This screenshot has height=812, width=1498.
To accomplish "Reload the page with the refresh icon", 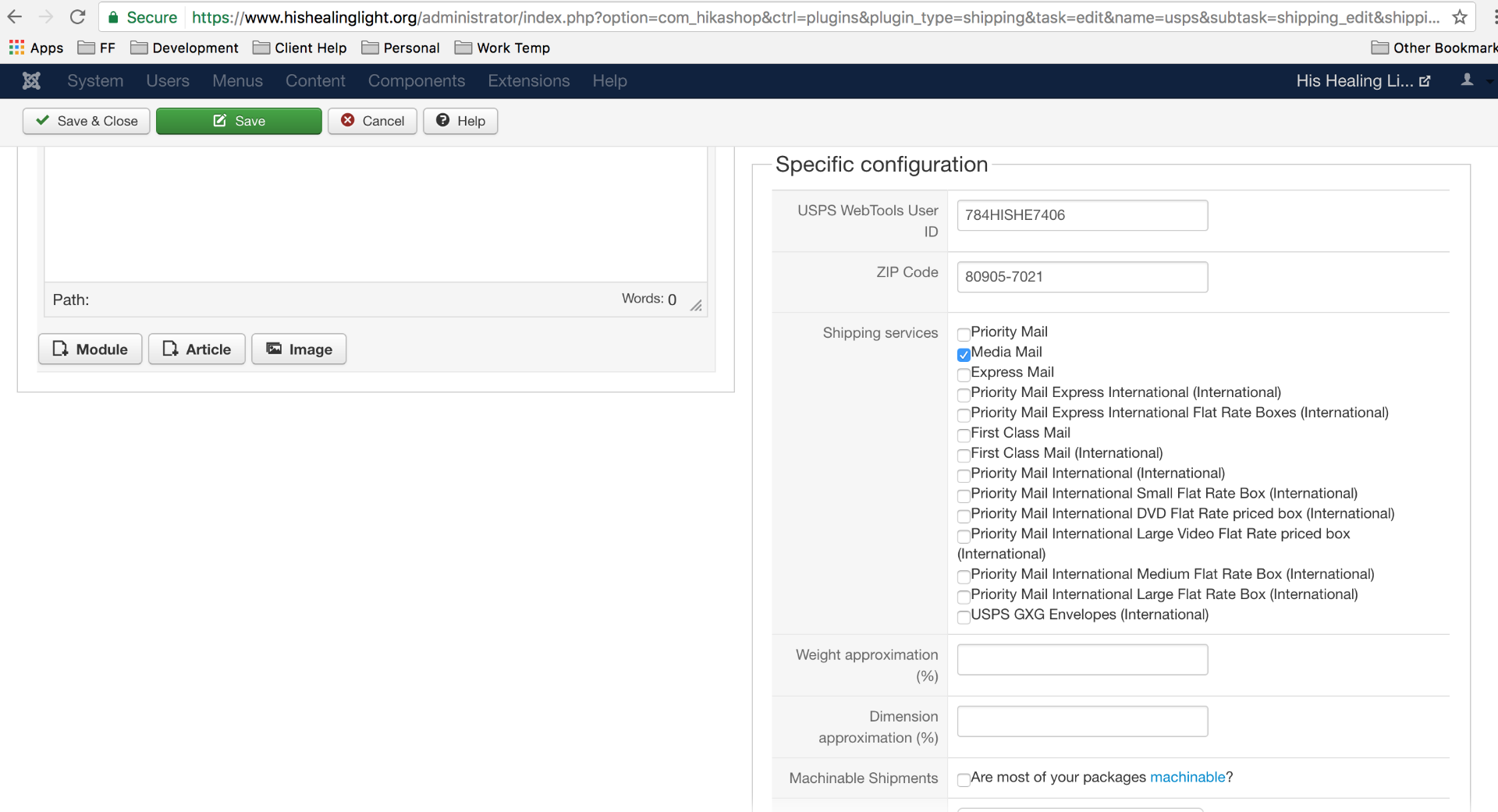I will [77, 17].
